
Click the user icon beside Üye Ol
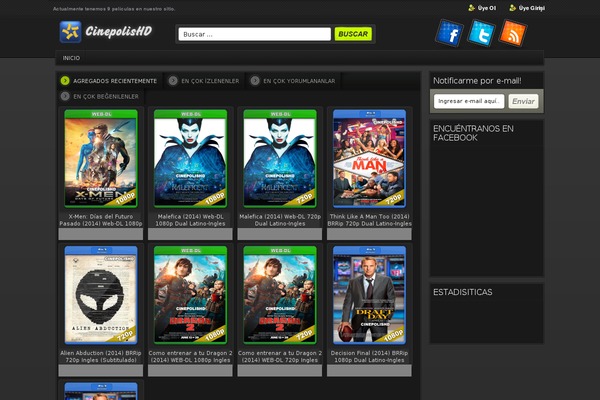pyautogui.click(x=471, y=8)
